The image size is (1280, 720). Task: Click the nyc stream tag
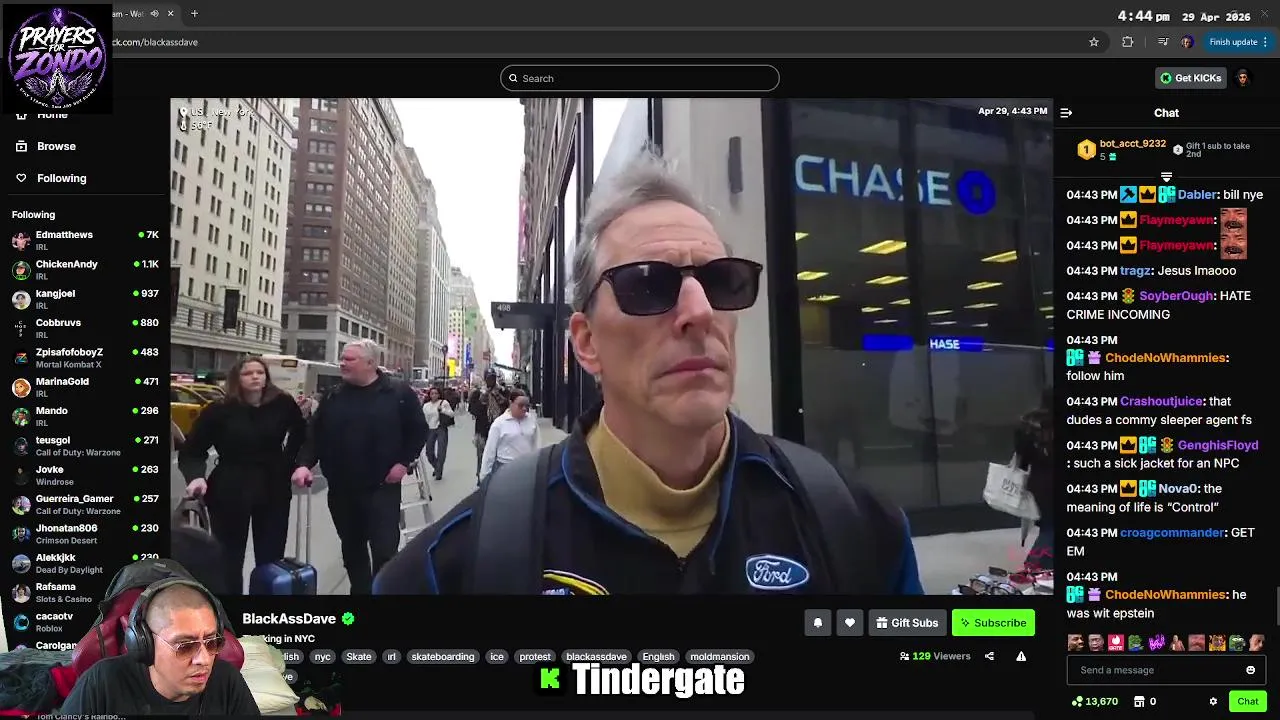(x=322, y=657)
